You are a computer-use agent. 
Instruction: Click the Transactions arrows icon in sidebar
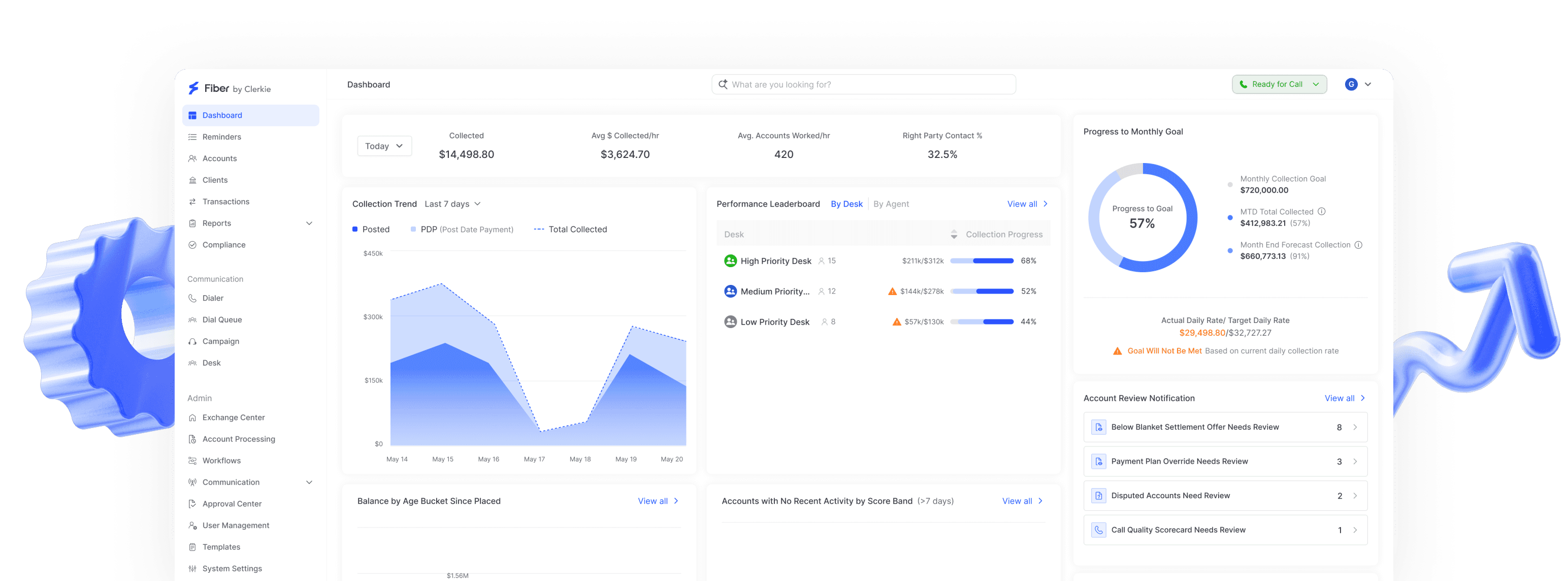coord(192,202)
